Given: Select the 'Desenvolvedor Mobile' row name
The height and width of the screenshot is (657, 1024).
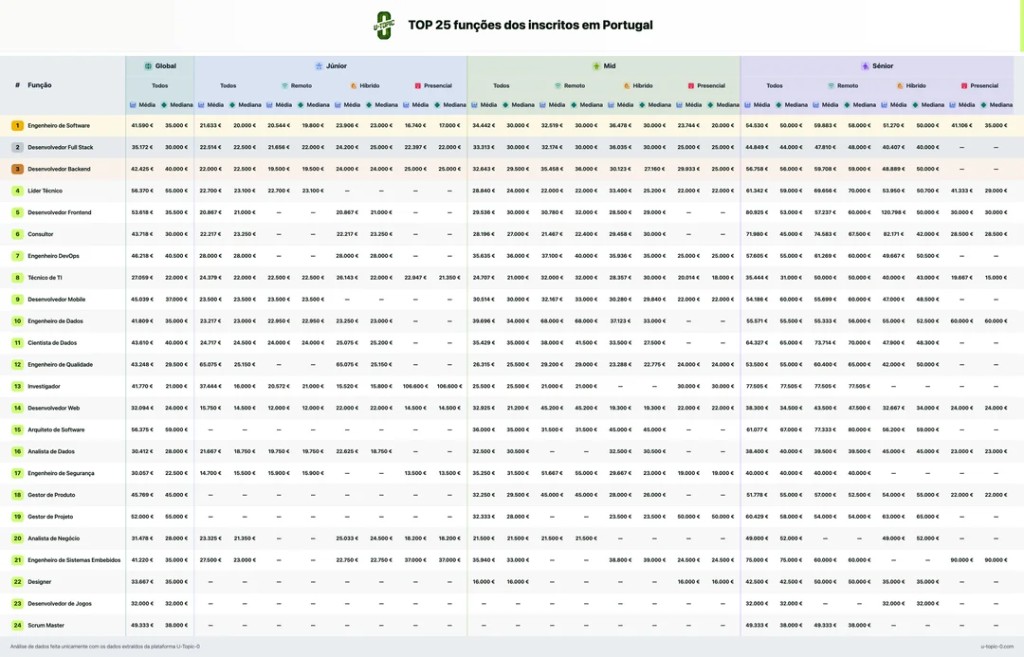Looking at the screenshot, I should pyautogui.click(x=57, y=300).
